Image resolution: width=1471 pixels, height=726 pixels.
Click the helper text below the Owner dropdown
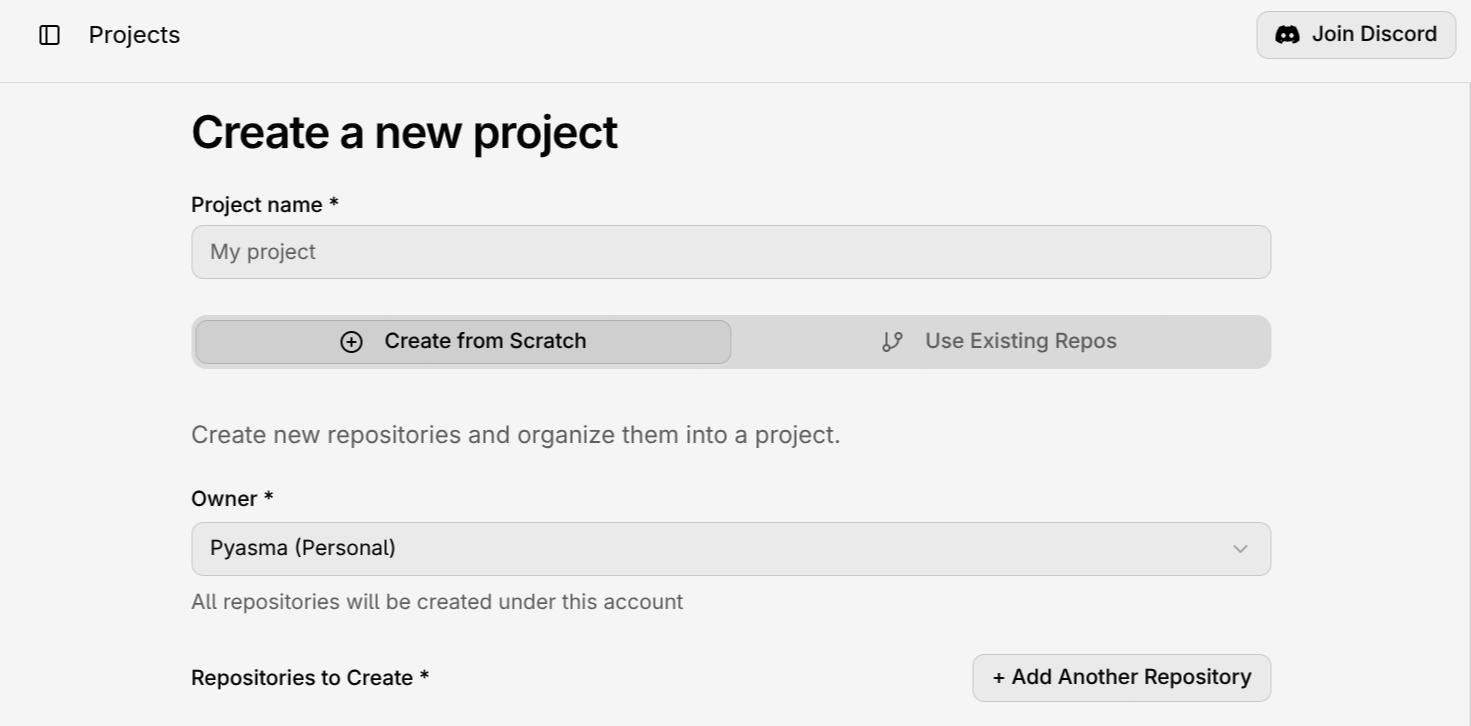[x=437, y=602]
